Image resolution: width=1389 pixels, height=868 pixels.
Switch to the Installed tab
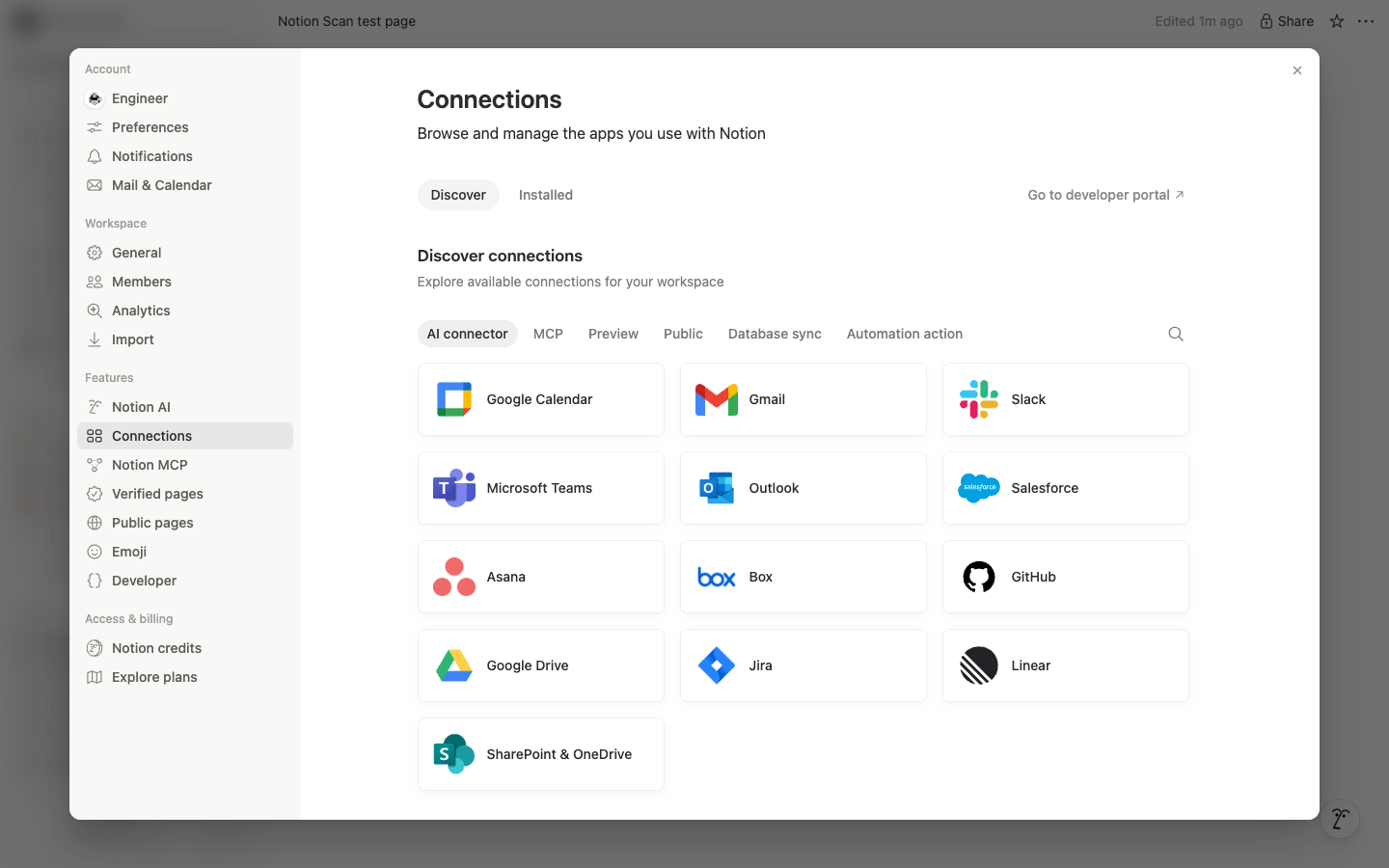pyautogui.click(x=546, y=195)
